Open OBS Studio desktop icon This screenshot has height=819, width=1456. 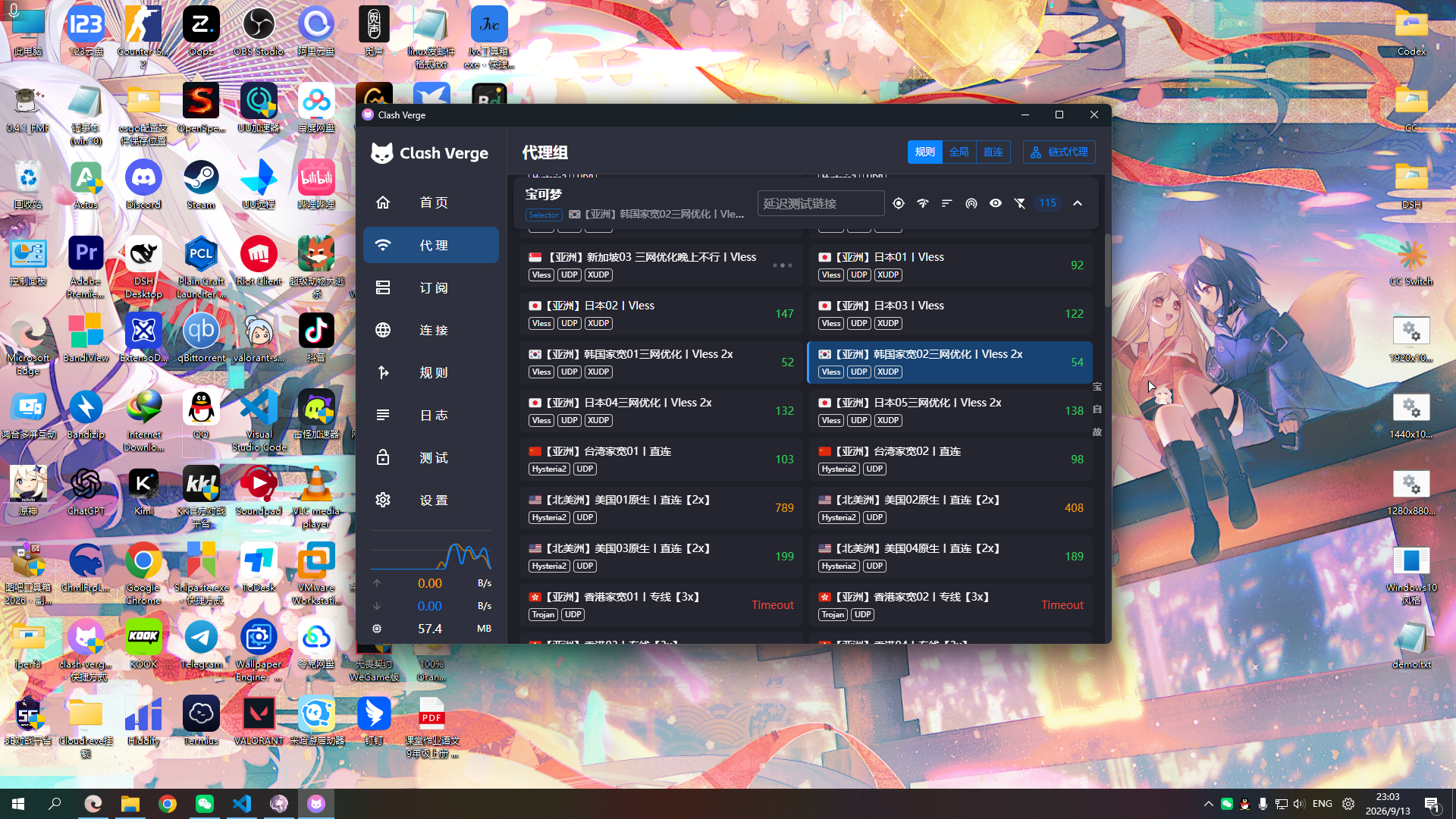point(259,32)
